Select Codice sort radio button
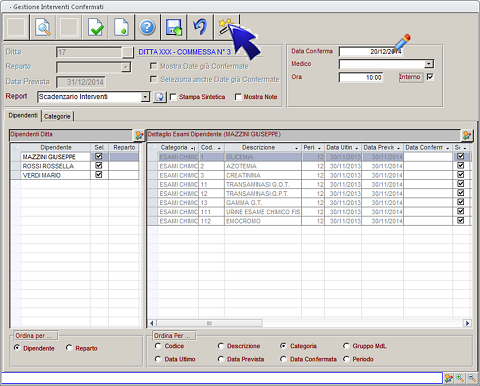 coord(158,346)
